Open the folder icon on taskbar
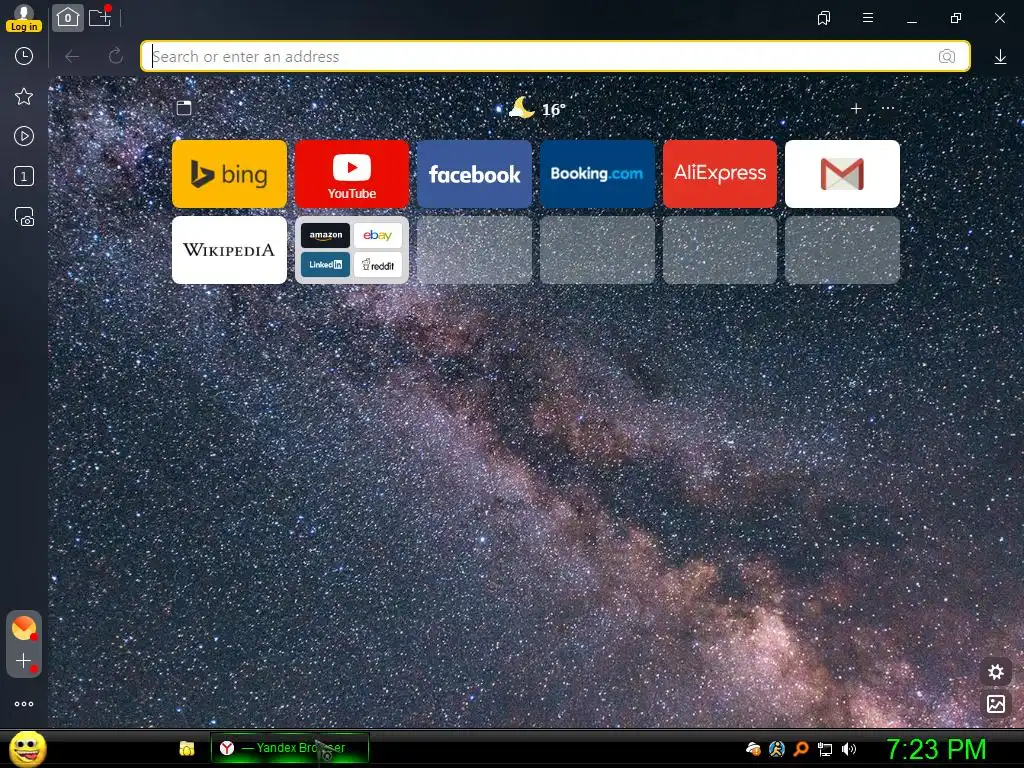Screen dimensions: 1024x768 pyautogui.click(x=187, y=748)
